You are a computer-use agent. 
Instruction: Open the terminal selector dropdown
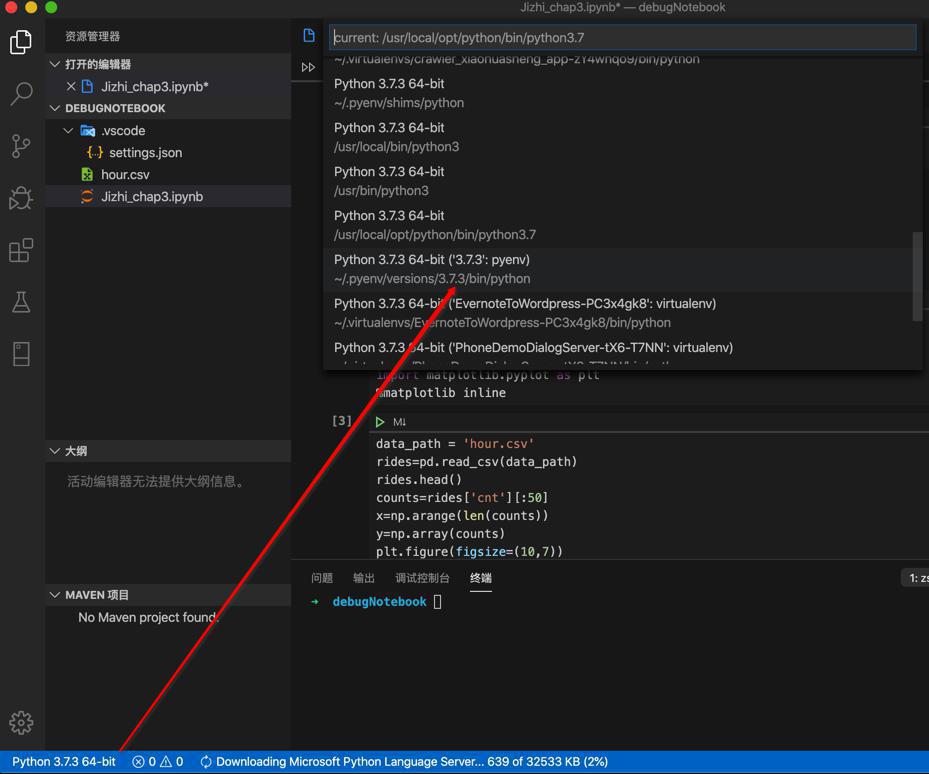[915, 578]
